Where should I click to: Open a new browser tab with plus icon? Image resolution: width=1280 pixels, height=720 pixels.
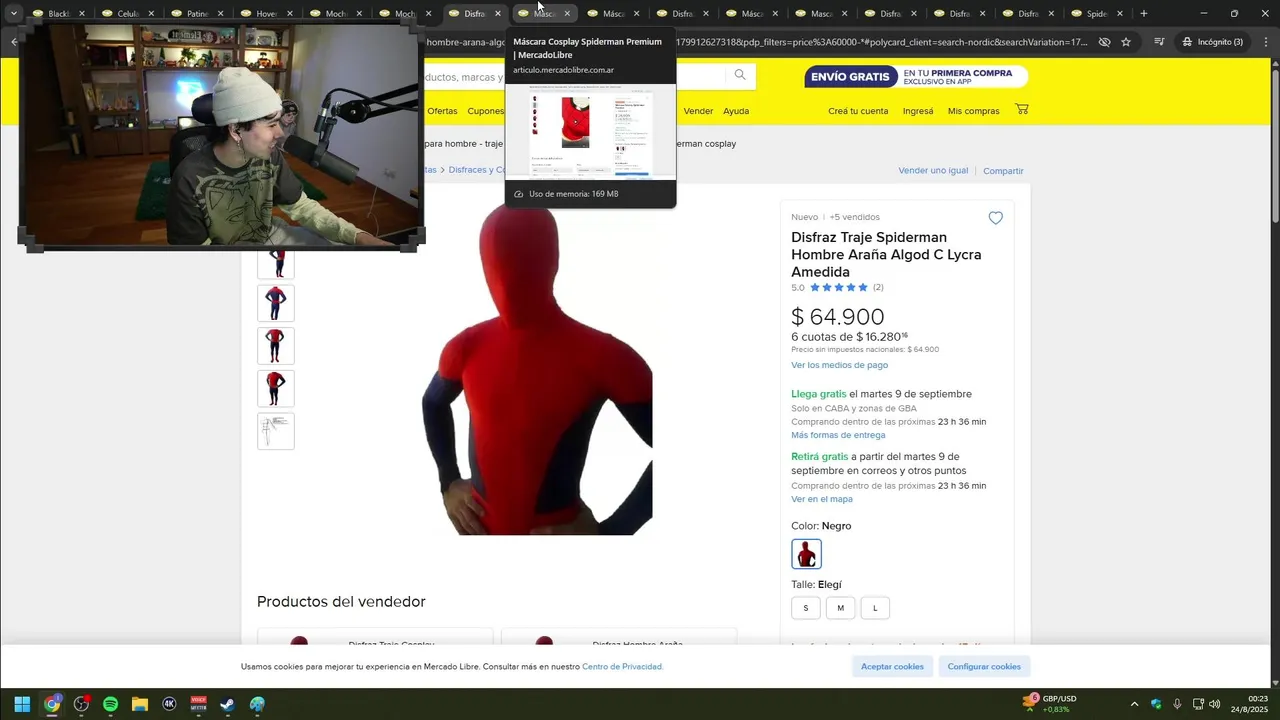pyautogui.click(x=1144, y=14)
